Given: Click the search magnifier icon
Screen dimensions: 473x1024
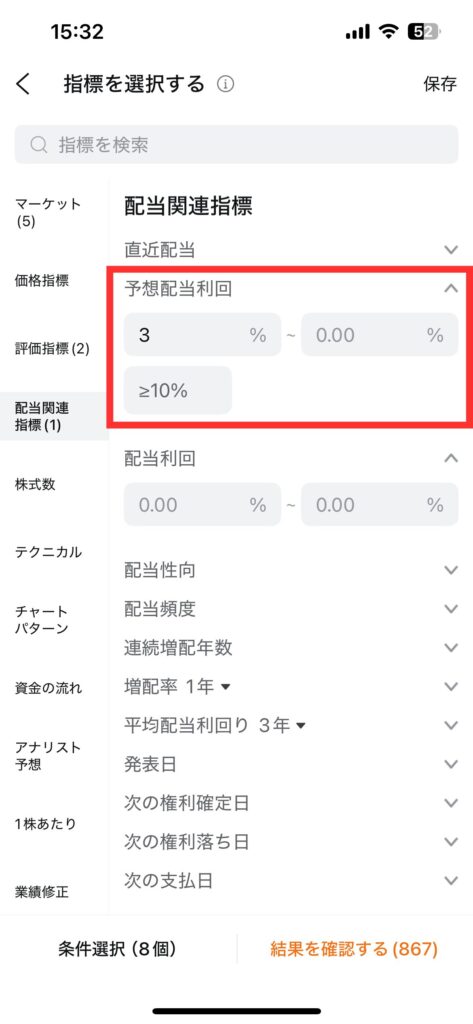Looking at the screenshot, I should (39, 144).
